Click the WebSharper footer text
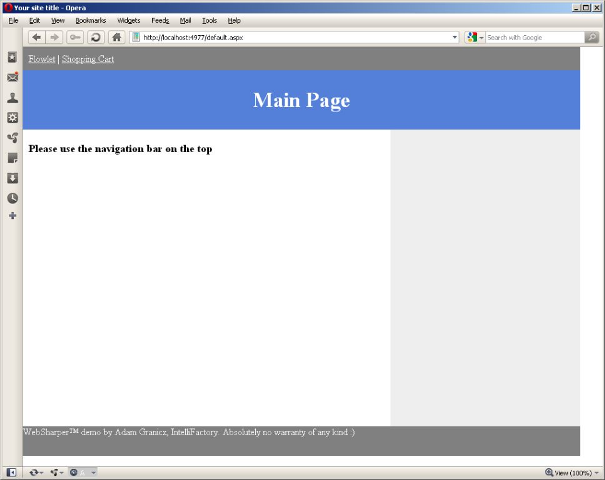This screenshot has width=605, height=480. [x=189, y=432]
